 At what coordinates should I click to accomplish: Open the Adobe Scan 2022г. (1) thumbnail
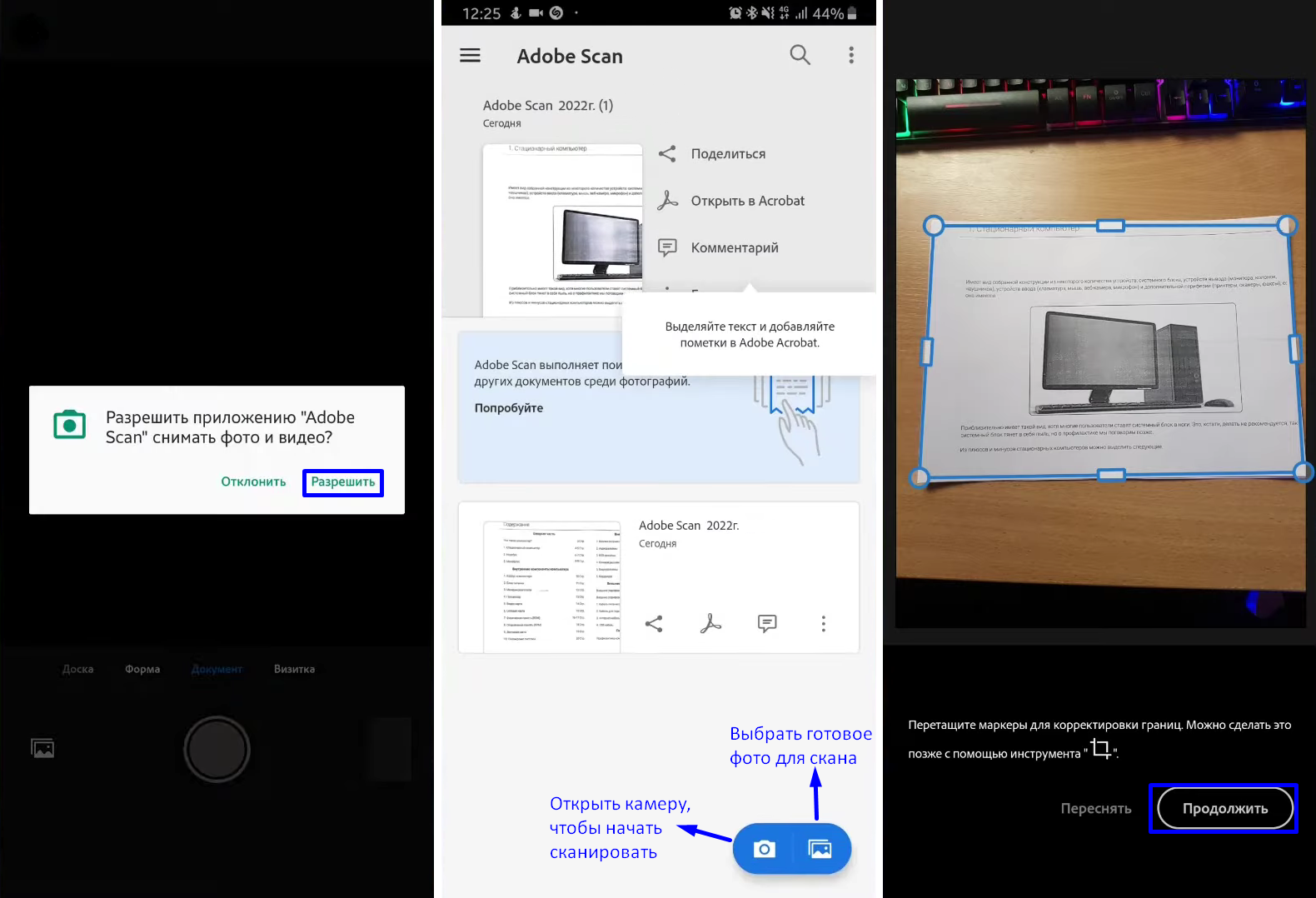[x=562, y=230]
